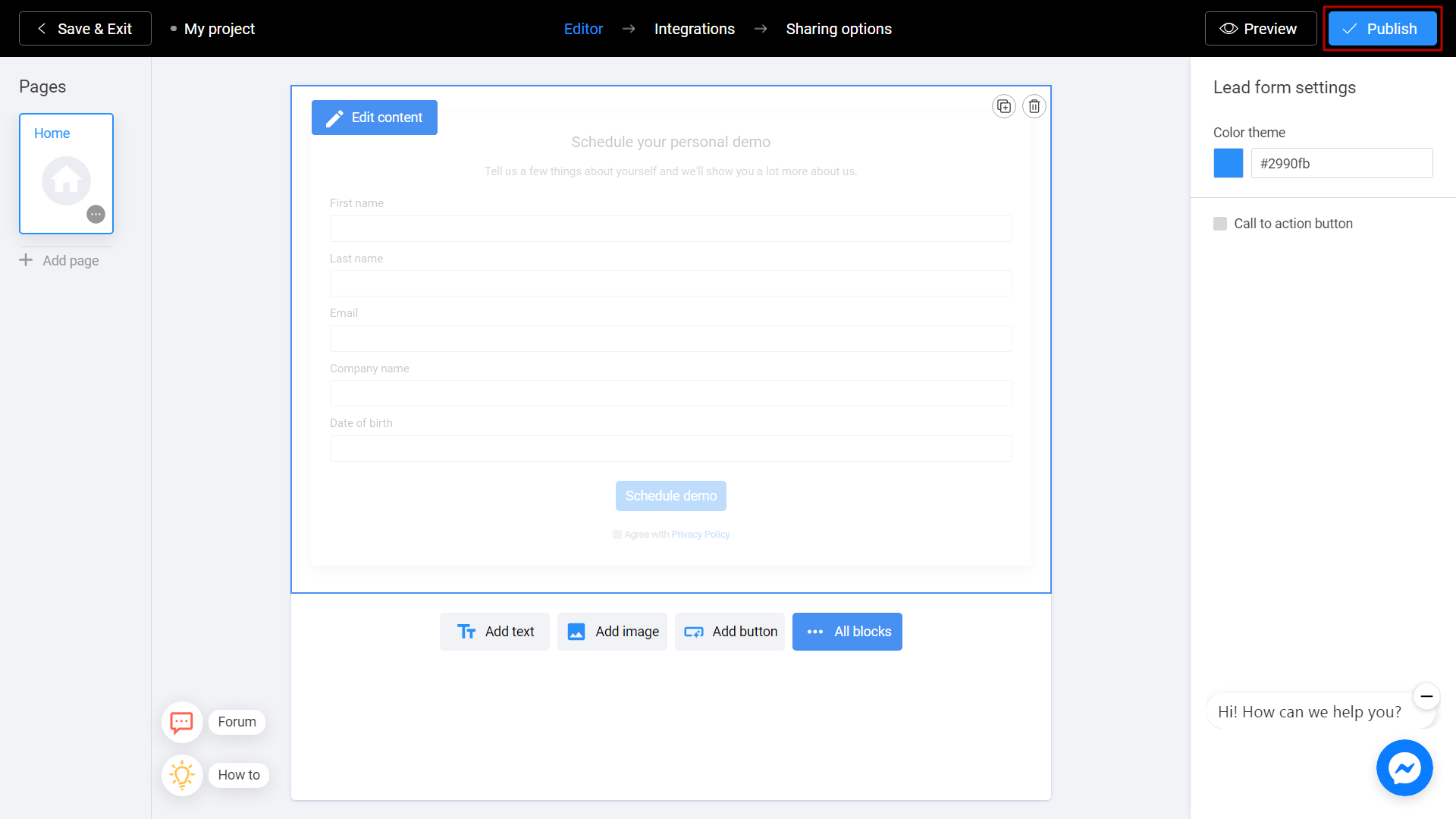
Task: Open All blocks list
Action: coord(847,632)
